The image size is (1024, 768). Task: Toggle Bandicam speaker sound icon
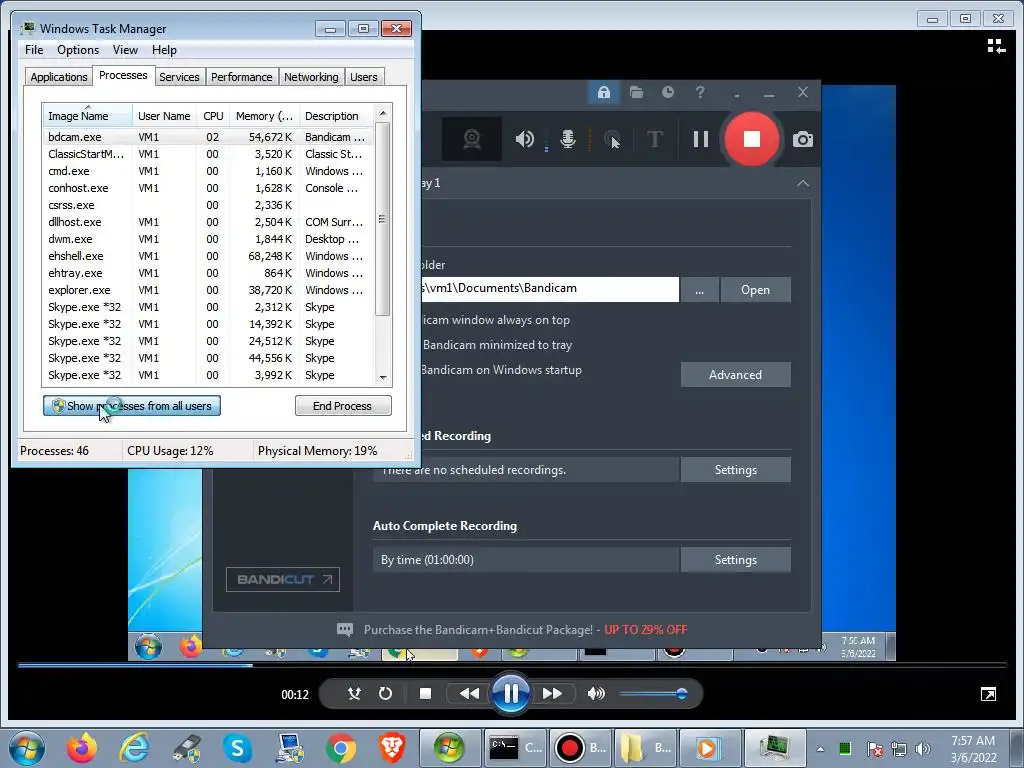click(524, 139)
